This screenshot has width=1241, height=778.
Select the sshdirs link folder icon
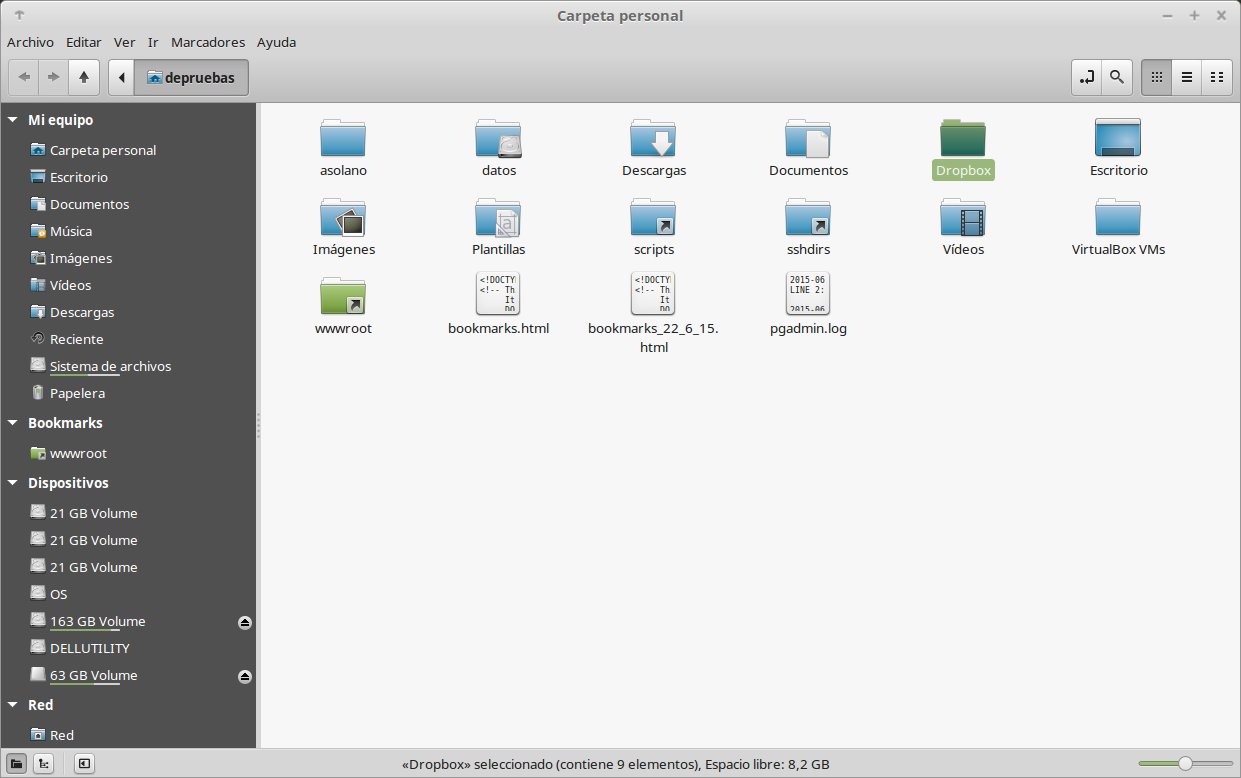pyautogui.click(x=808, y=217)
